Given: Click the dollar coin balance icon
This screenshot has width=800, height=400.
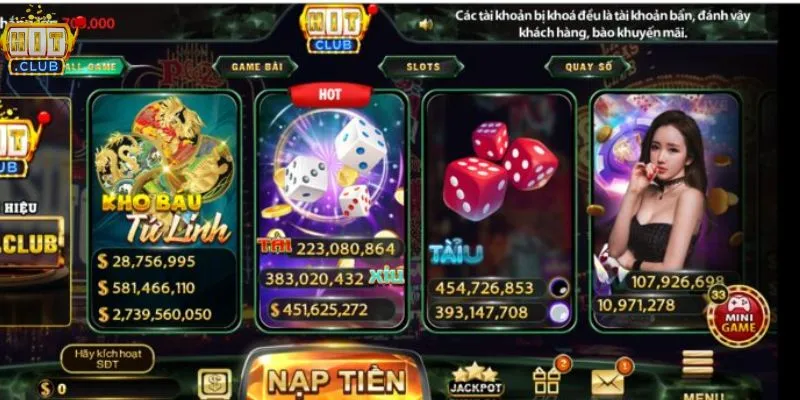Looking at the screenshot, I should coord(45,389).
